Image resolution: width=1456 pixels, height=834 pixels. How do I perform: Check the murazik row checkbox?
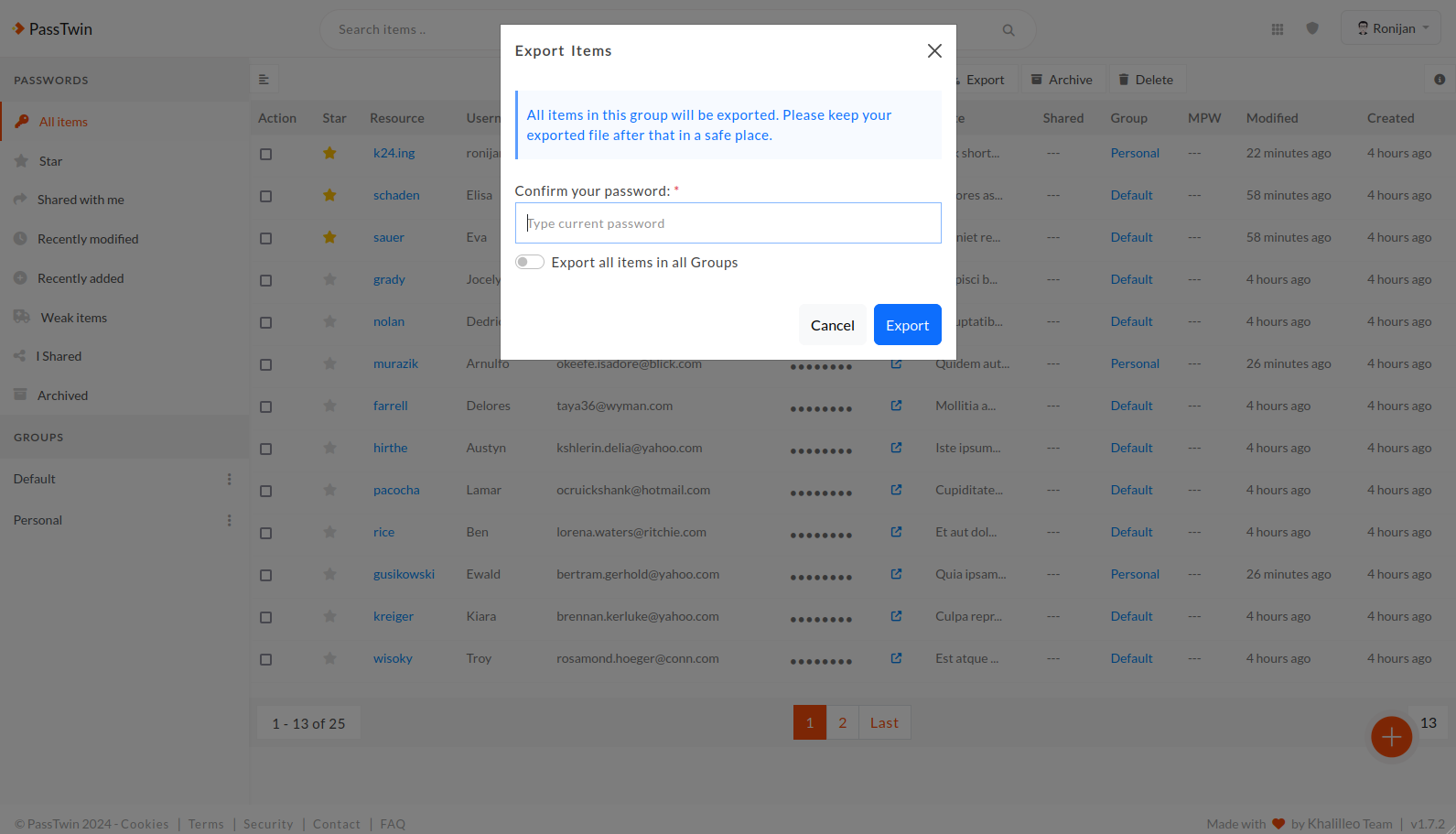pyautogui.click(x=265, y=364)
